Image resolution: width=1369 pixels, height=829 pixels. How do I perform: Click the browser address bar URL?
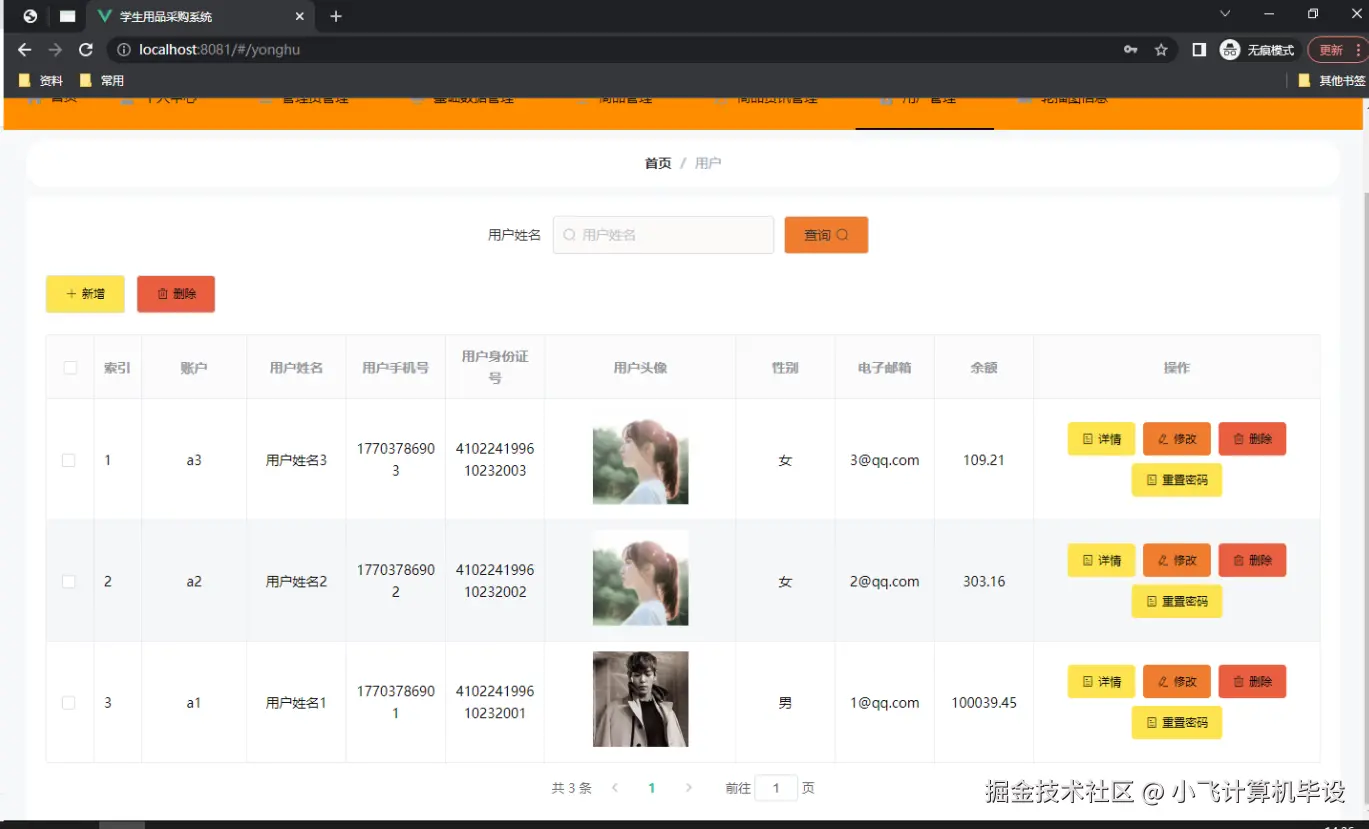[219, 50]
